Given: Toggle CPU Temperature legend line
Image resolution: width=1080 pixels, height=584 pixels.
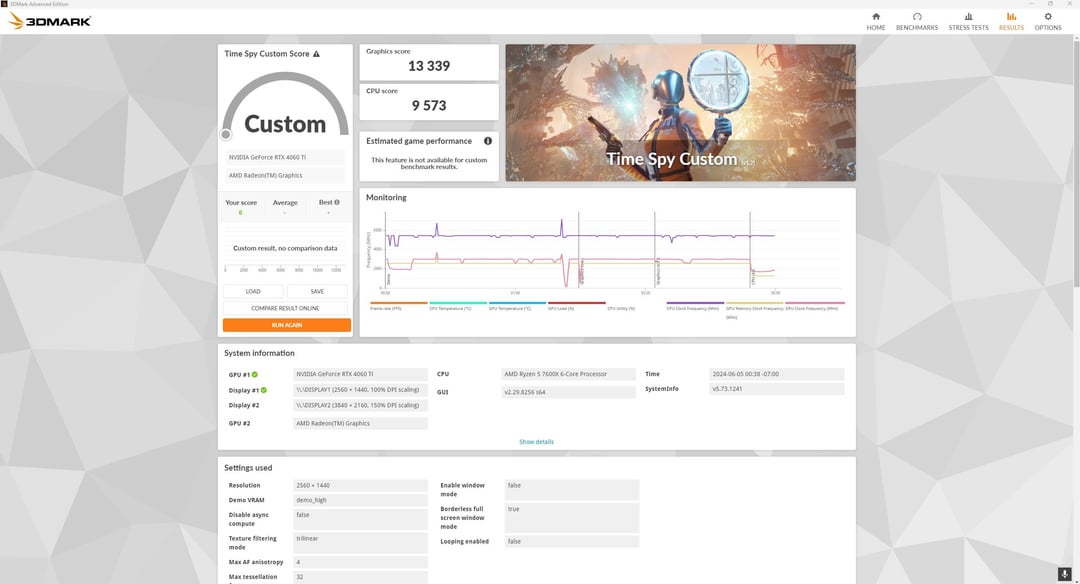Looking at the screenshot, I should coord(458,305).
